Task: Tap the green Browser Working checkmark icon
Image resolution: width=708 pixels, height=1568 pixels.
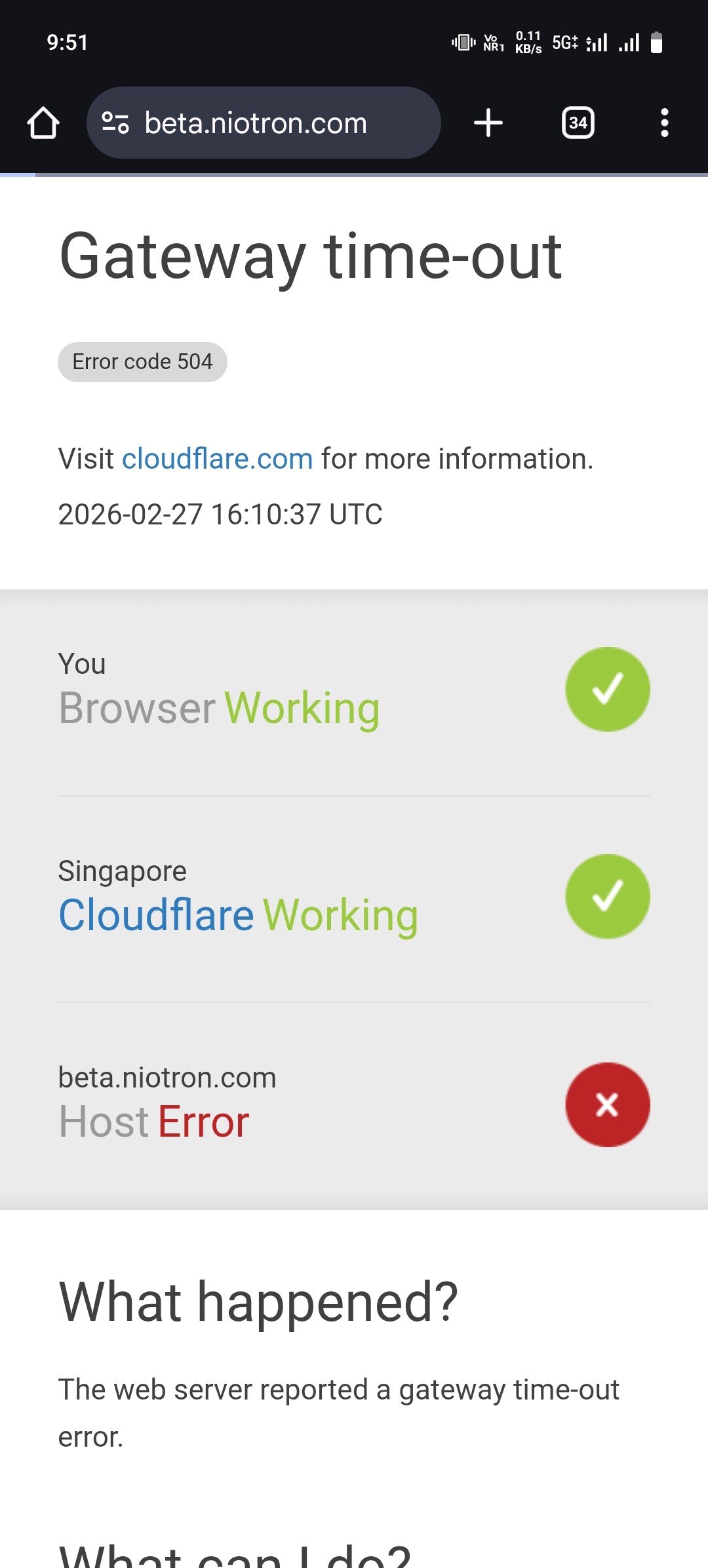Action: [x=607, y=689]
